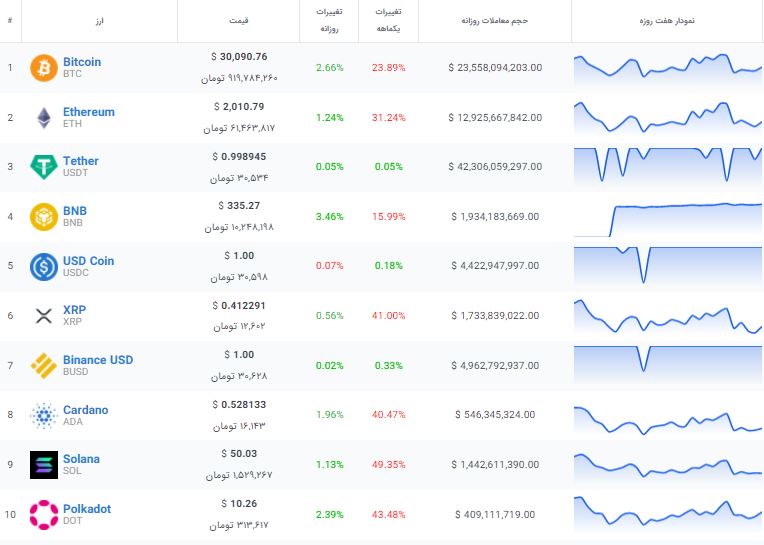Open the XRP coin link

click(74, 310)
